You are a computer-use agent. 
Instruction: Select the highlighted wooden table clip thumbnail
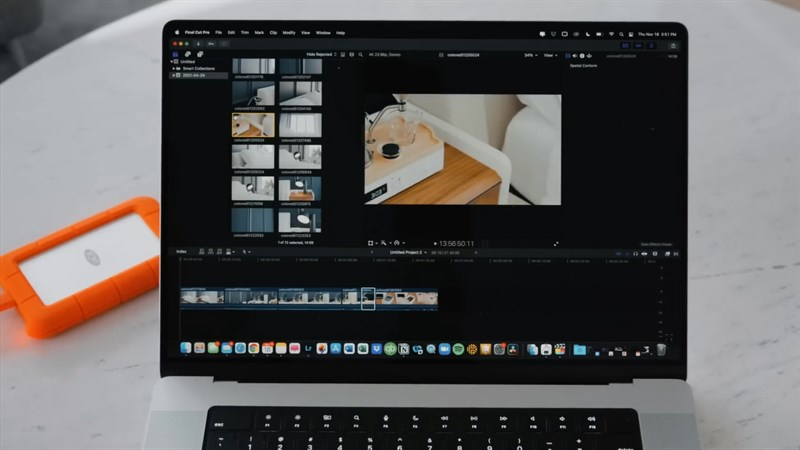[x=253, y=125]
